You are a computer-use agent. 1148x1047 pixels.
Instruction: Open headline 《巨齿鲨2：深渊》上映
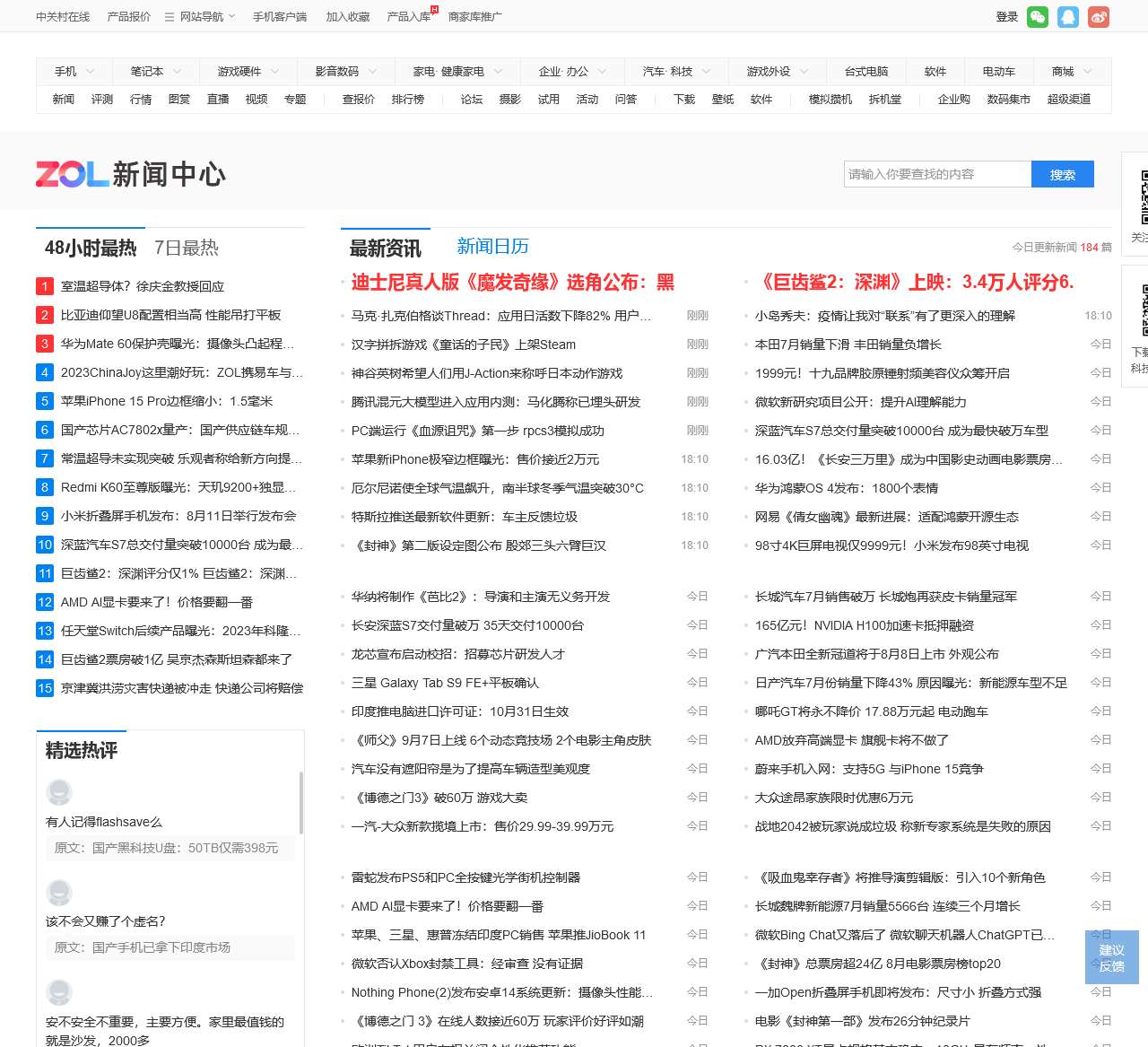click(915, 283)
